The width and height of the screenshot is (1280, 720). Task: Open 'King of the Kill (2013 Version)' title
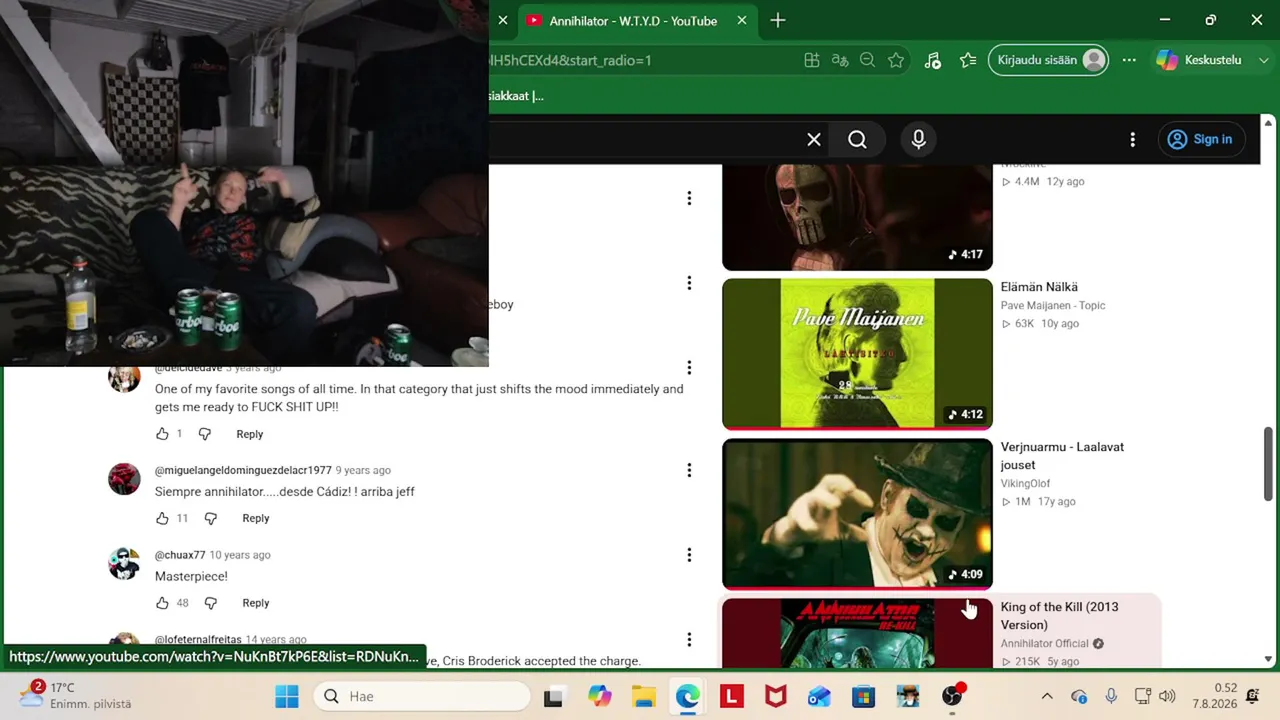tap(1060, 616)
